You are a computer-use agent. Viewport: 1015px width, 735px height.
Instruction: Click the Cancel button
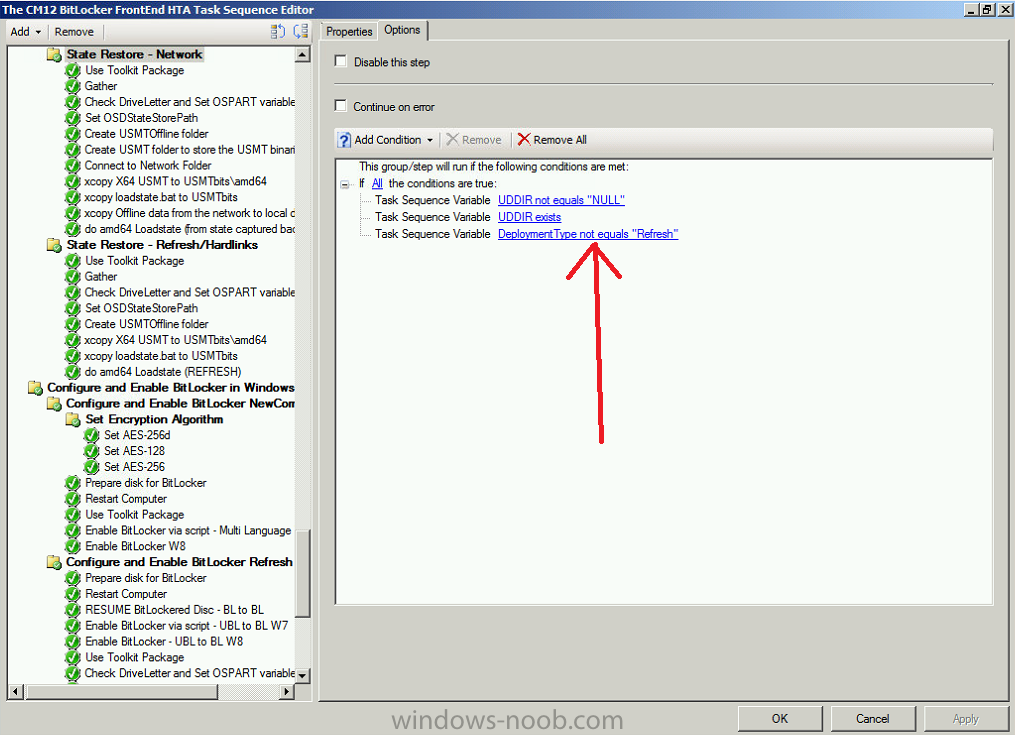coord(873,719)
